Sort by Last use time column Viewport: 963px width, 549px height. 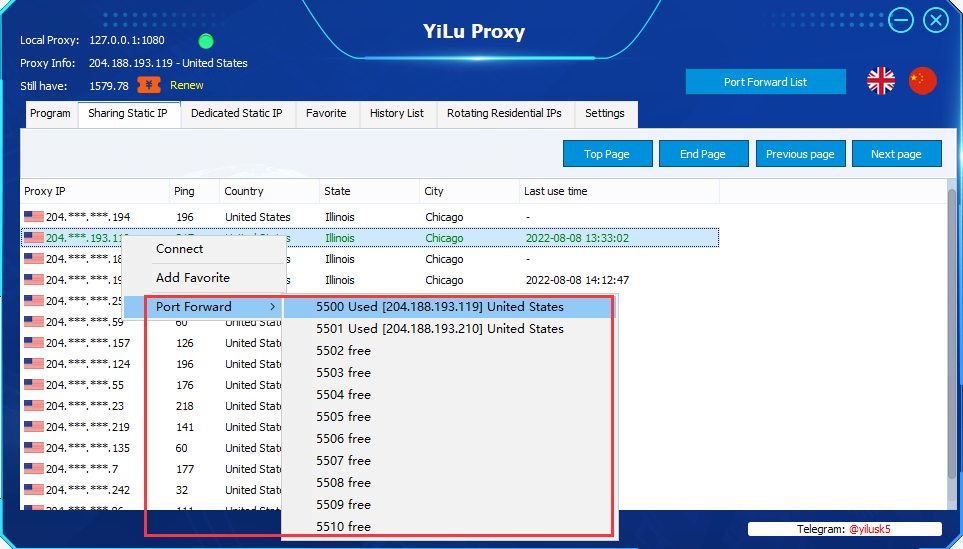pyautogui.click(x=619, y=191)
